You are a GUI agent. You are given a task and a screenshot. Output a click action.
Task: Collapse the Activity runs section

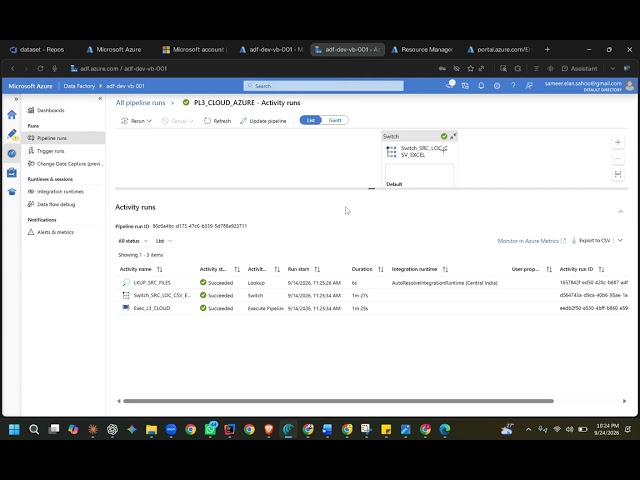coord(621,211)
